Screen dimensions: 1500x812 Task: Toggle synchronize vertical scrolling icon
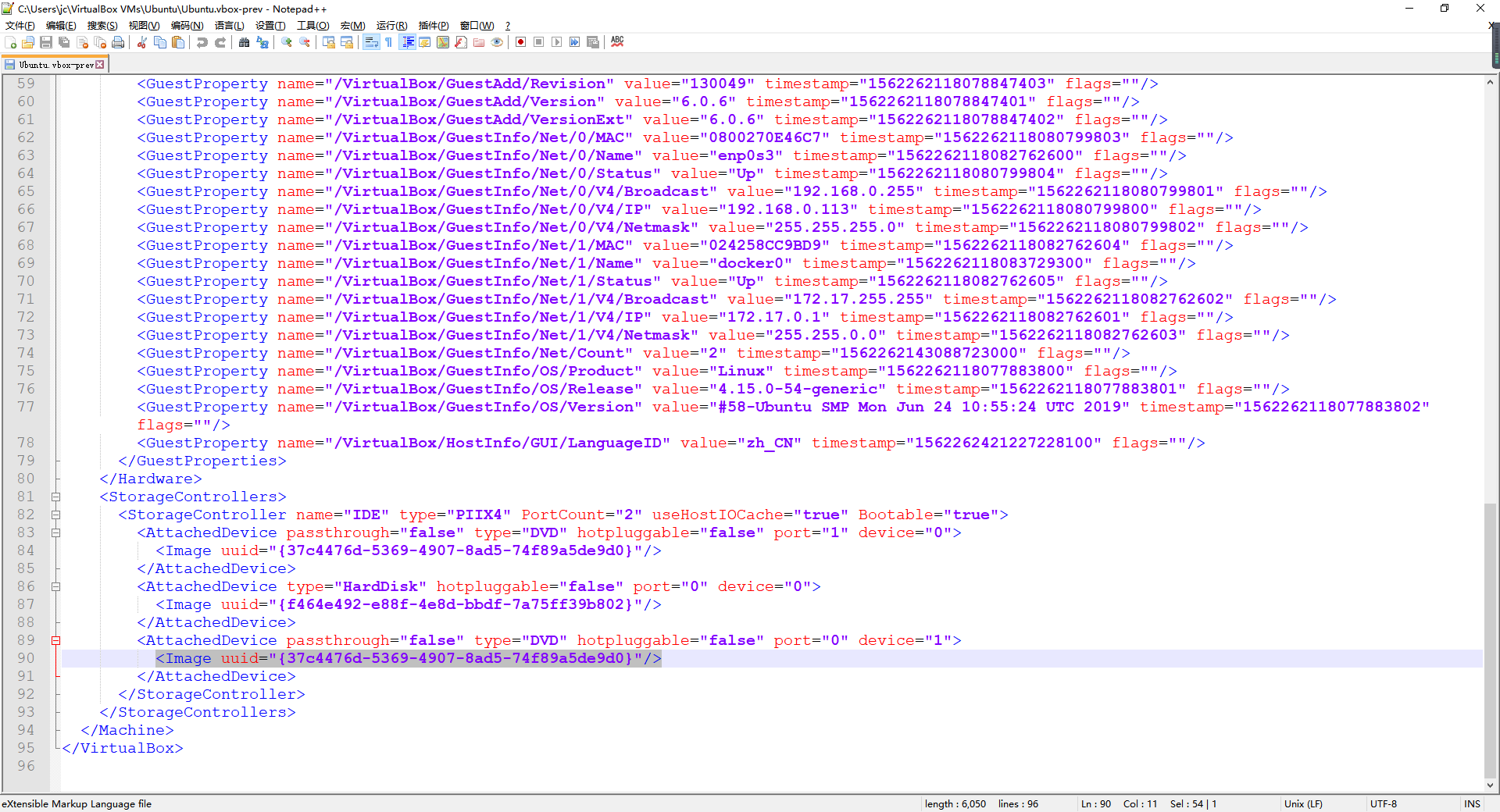(329, 42)
